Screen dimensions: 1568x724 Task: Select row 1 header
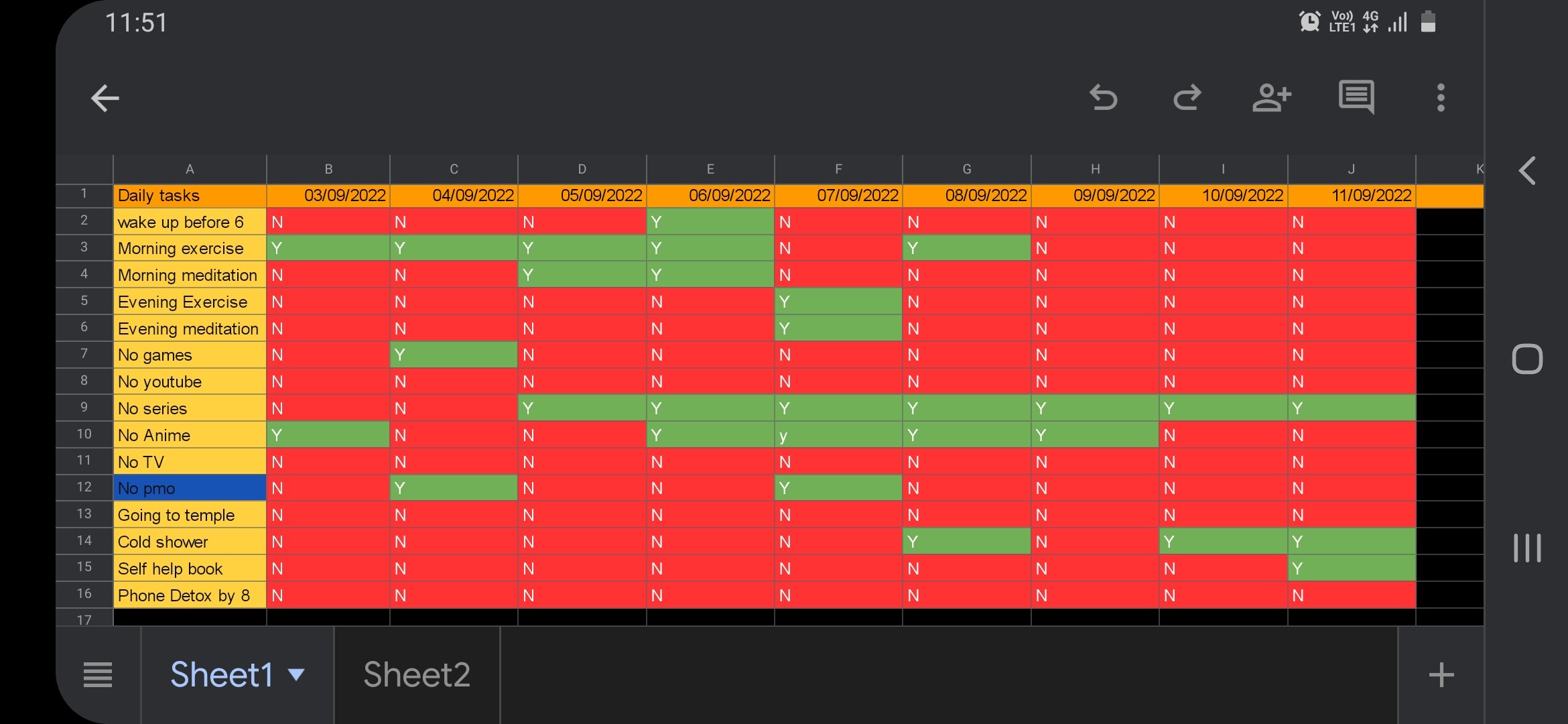click(x=84, y=194)
